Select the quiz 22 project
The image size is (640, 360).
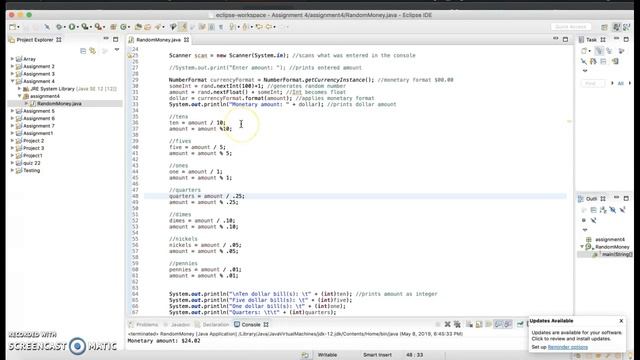point(31,163)
